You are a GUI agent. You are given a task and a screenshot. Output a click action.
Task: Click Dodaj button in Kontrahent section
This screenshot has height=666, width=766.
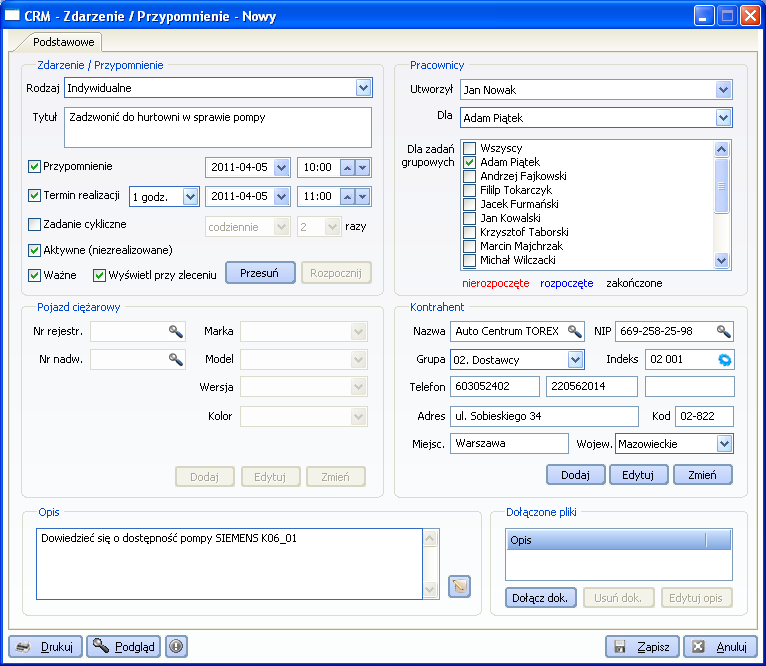click(x=575, y=475)
